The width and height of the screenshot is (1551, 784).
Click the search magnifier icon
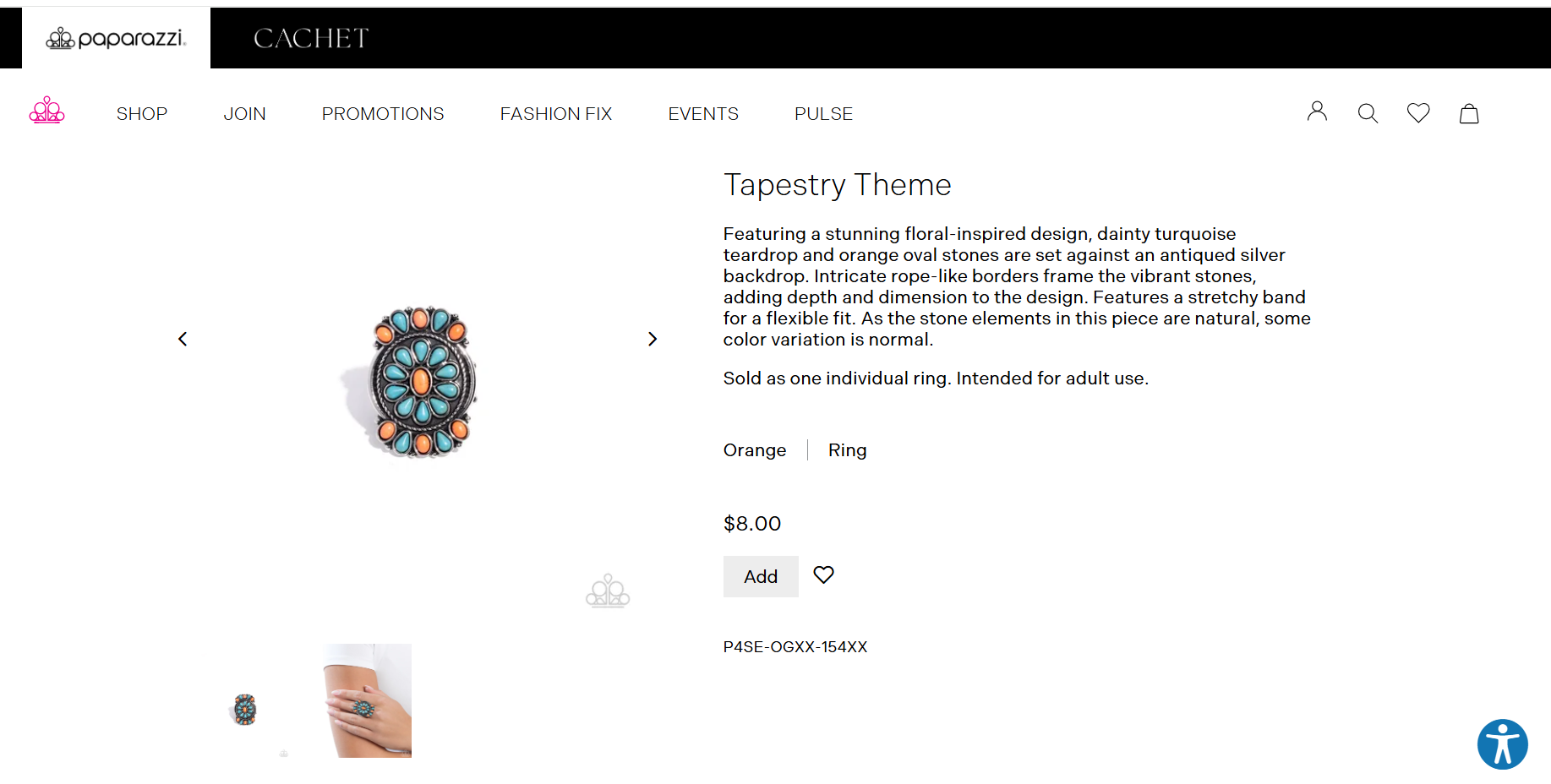tap(1368, 113)
